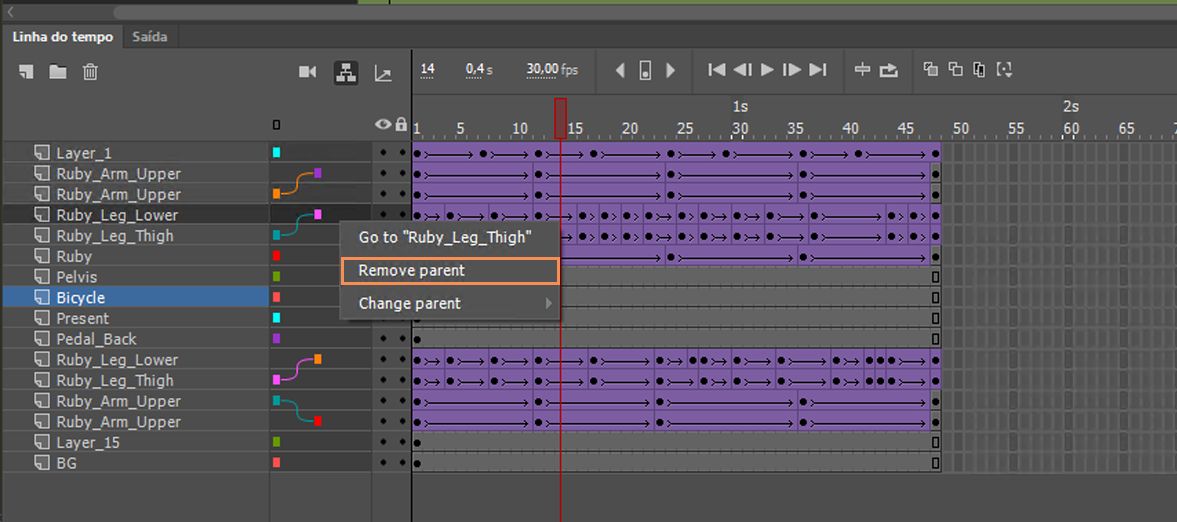Toggle outline view for all layers header
This screenshot has height=522, width=1177.
click(276, 125)
